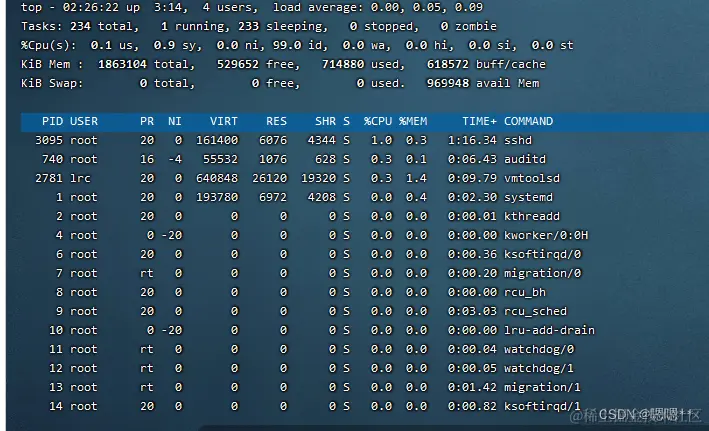Select the VIRT column header
The height and width of the screenshot is (431, 709).
pyautogui.click(x=224, y=121)
